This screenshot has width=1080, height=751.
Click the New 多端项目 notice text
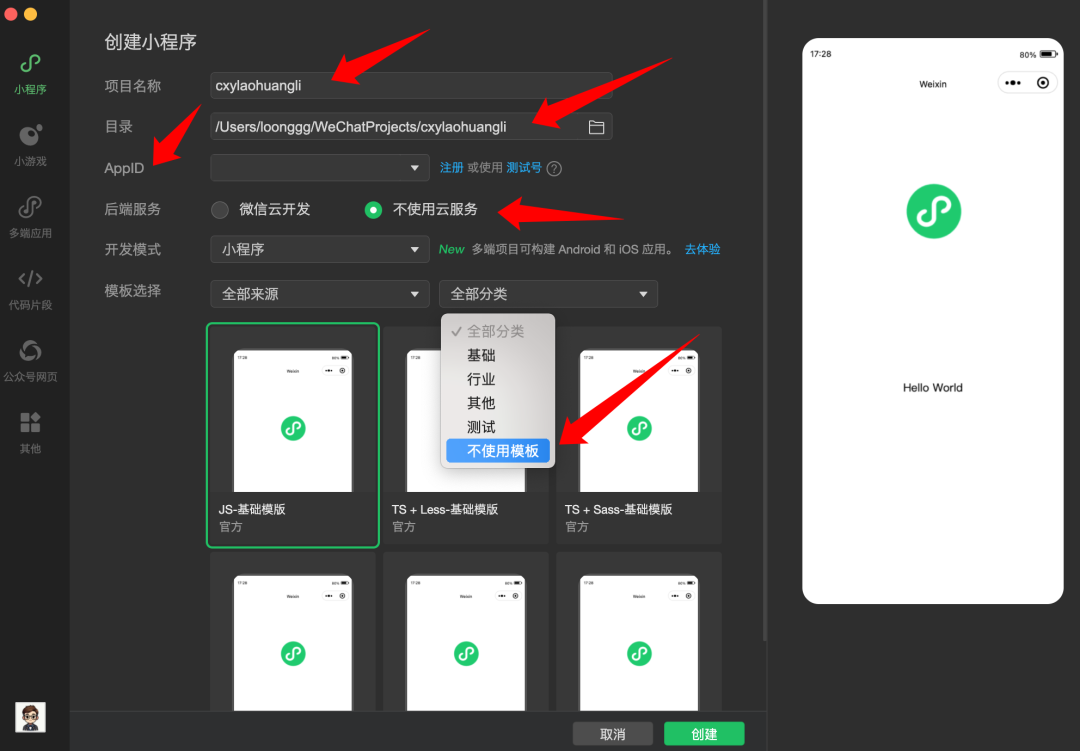click(557, 249)
